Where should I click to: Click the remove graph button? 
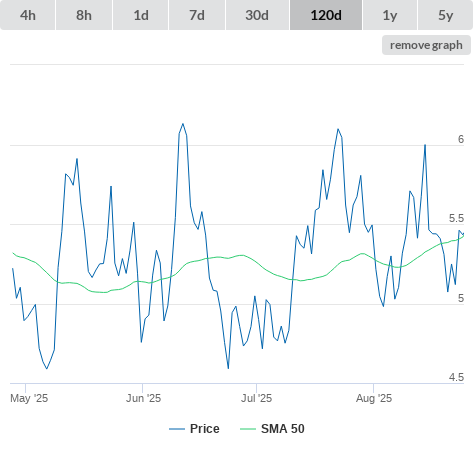tap(426, 45)
